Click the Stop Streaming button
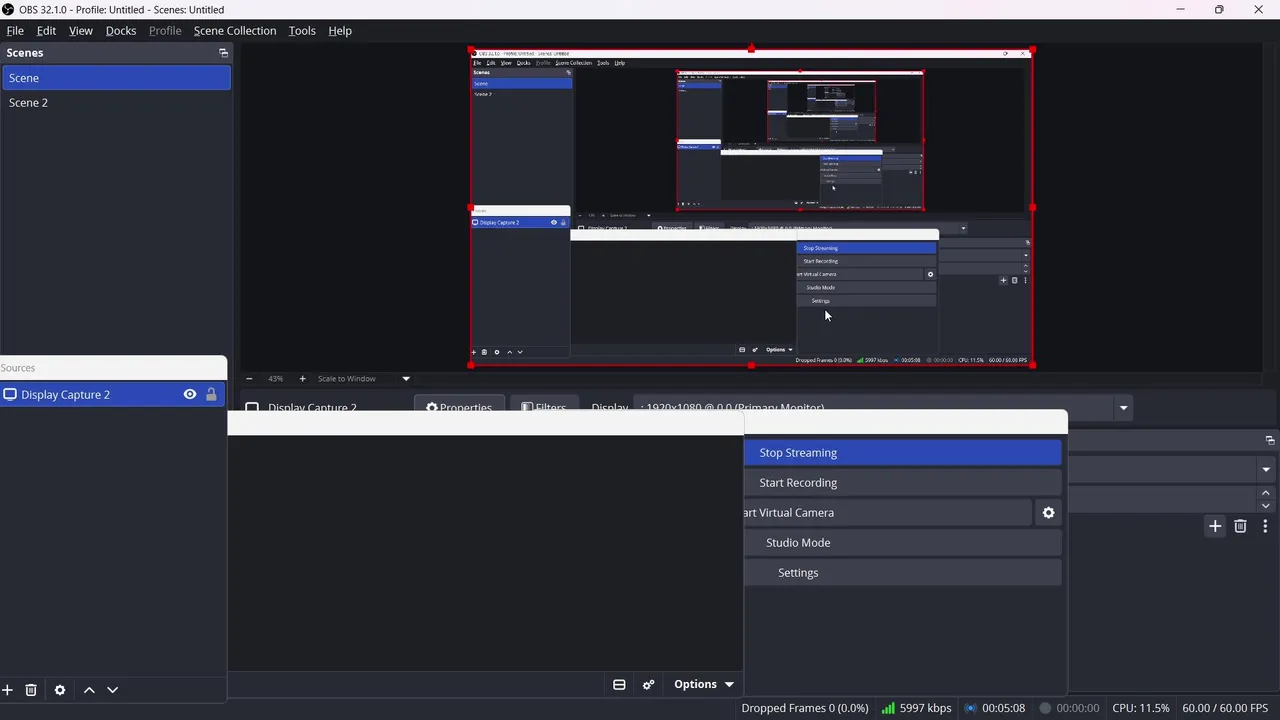1280x720 pixels. 902,453
